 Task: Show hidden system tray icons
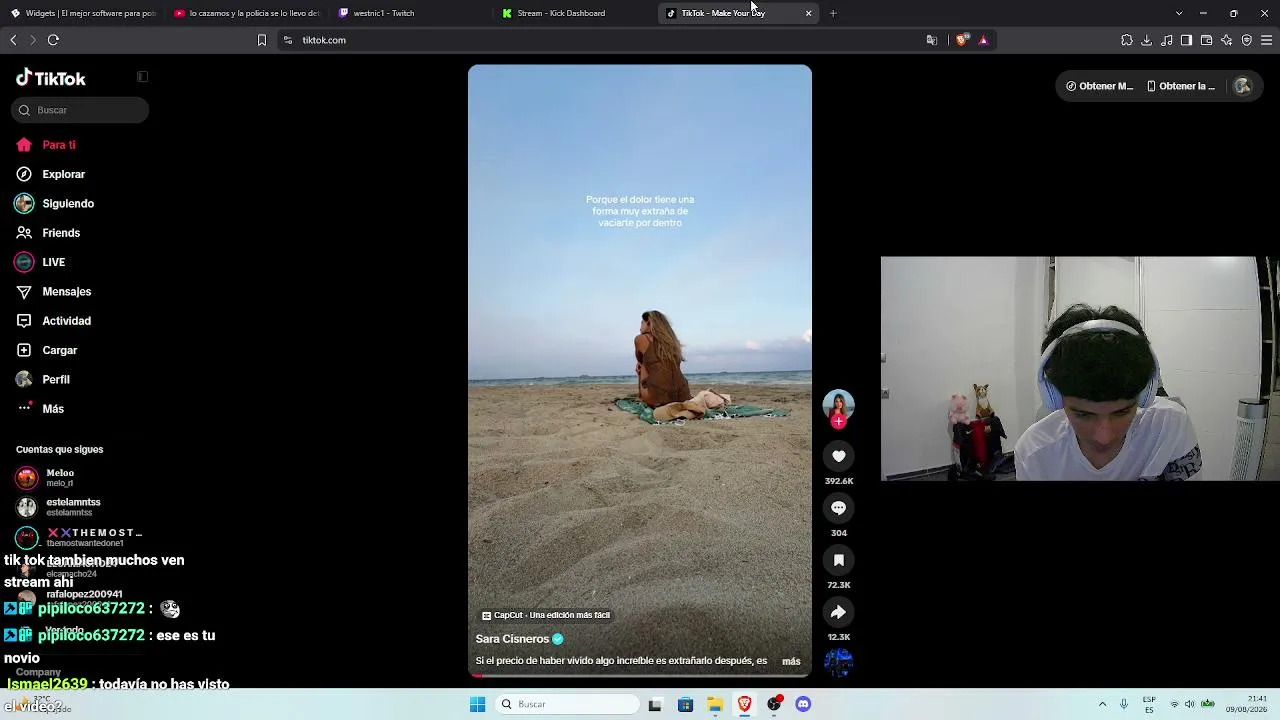1102,704
